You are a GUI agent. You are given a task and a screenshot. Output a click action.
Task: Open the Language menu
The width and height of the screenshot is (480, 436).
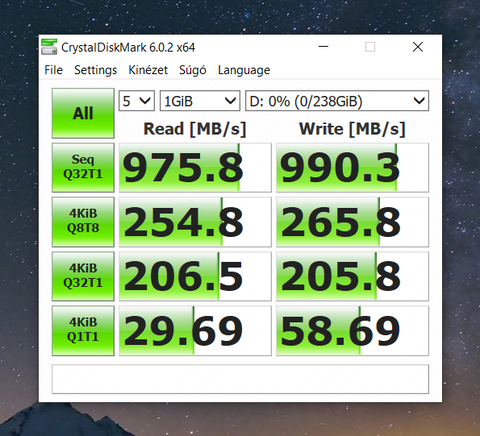click(244, 70)
